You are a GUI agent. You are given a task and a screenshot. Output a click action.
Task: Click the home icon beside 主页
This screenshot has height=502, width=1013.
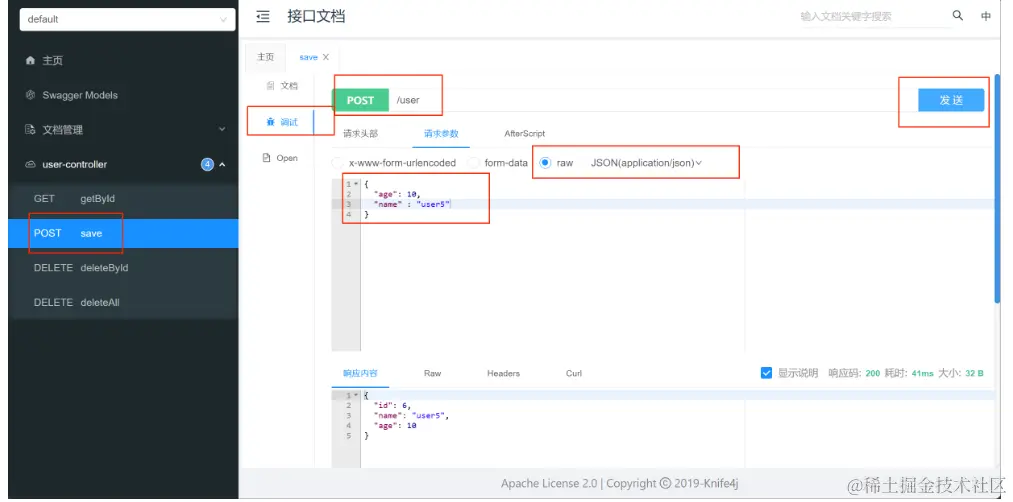point(30,60)
